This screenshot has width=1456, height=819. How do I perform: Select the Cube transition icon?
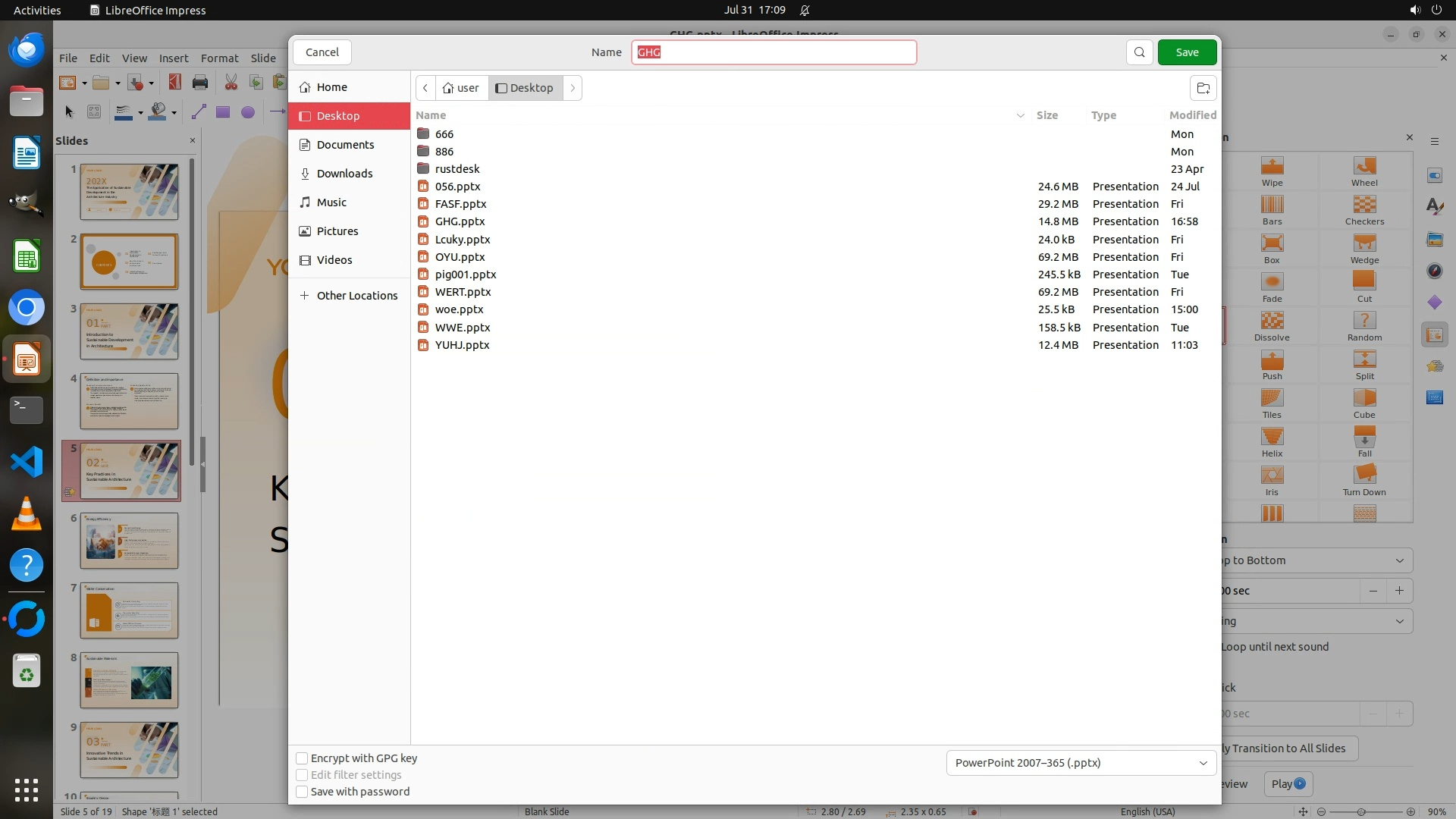click(1363, 399)
